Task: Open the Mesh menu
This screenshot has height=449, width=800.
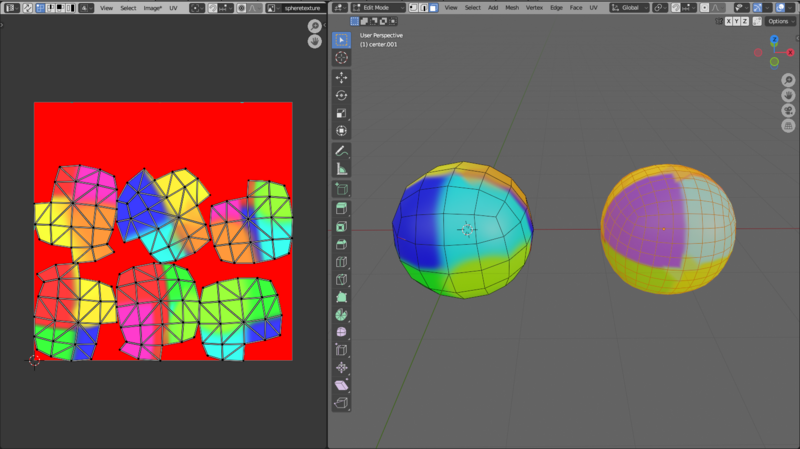Action: [512, 7]
